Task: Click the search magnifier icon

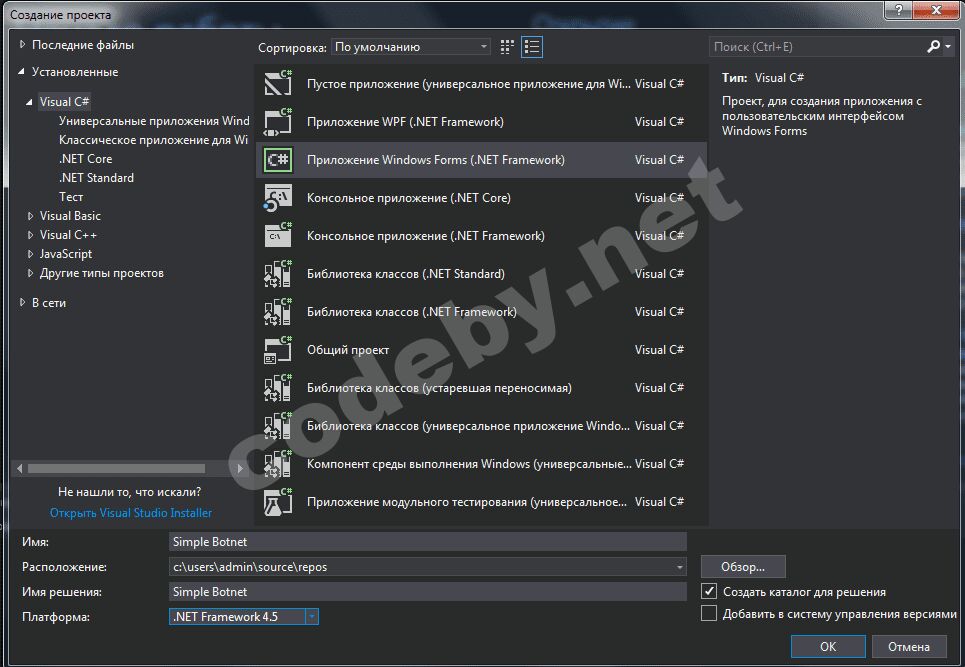Action: coord(933,47)
